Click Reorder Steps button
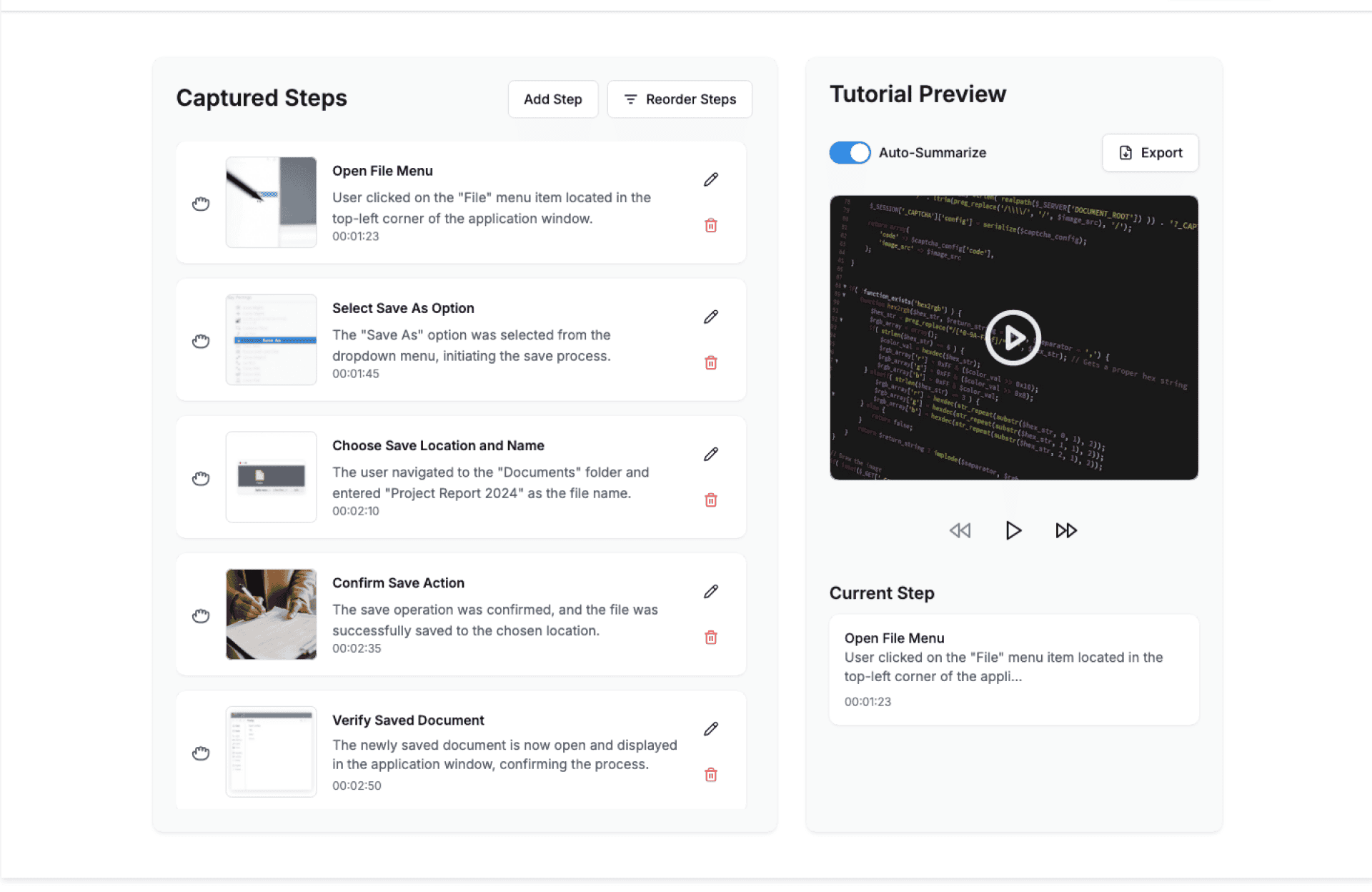Image resolution: width=1372 pixels, height=892 pixels. 680,99
